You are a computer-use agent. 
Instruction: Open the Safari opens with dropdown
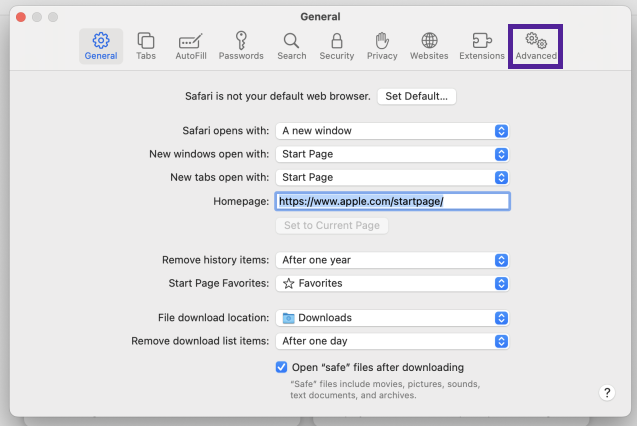[392, 131]
